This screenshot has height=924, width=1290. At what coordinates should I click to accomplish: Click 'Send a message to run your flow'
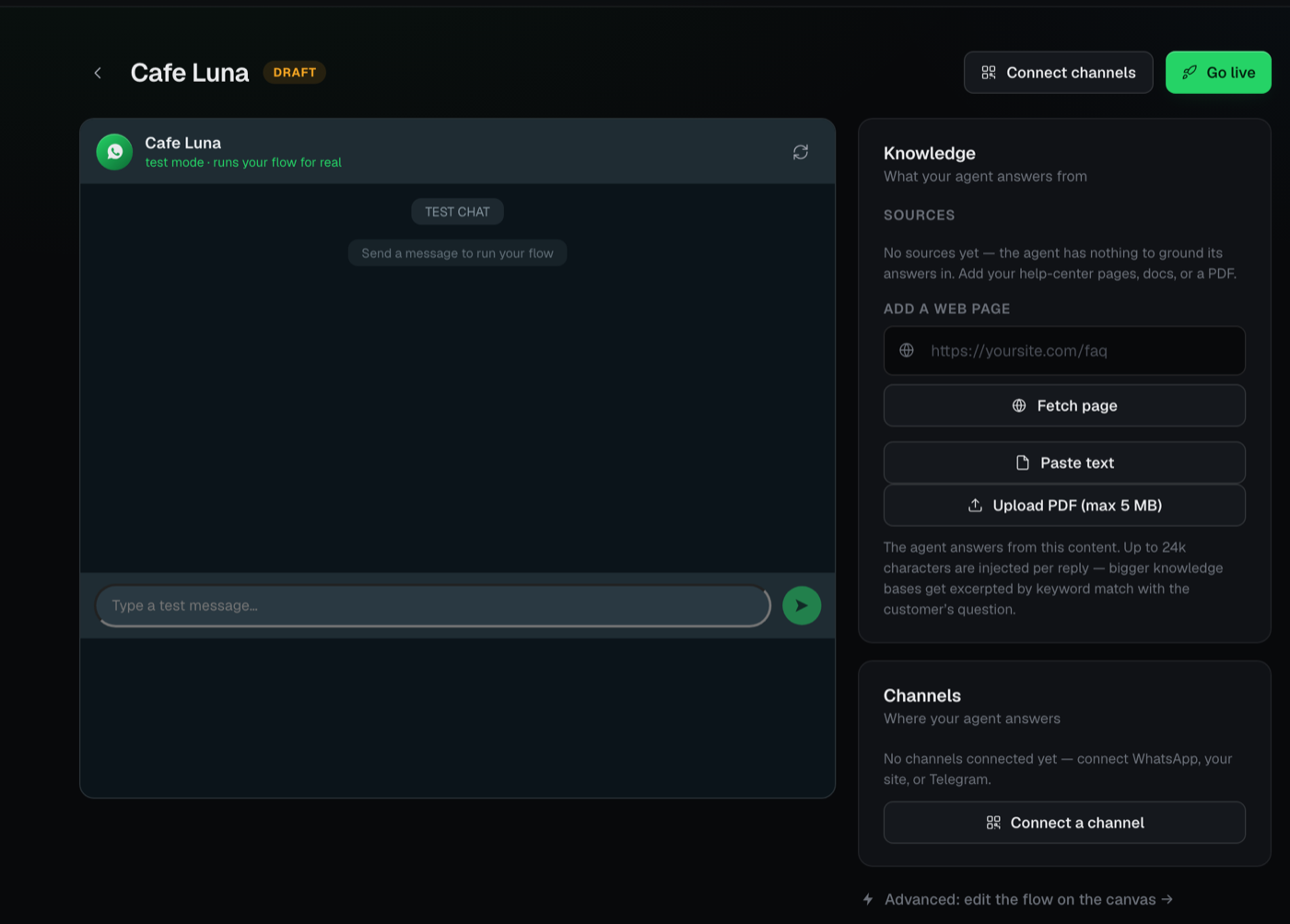(x=457, y=253)
